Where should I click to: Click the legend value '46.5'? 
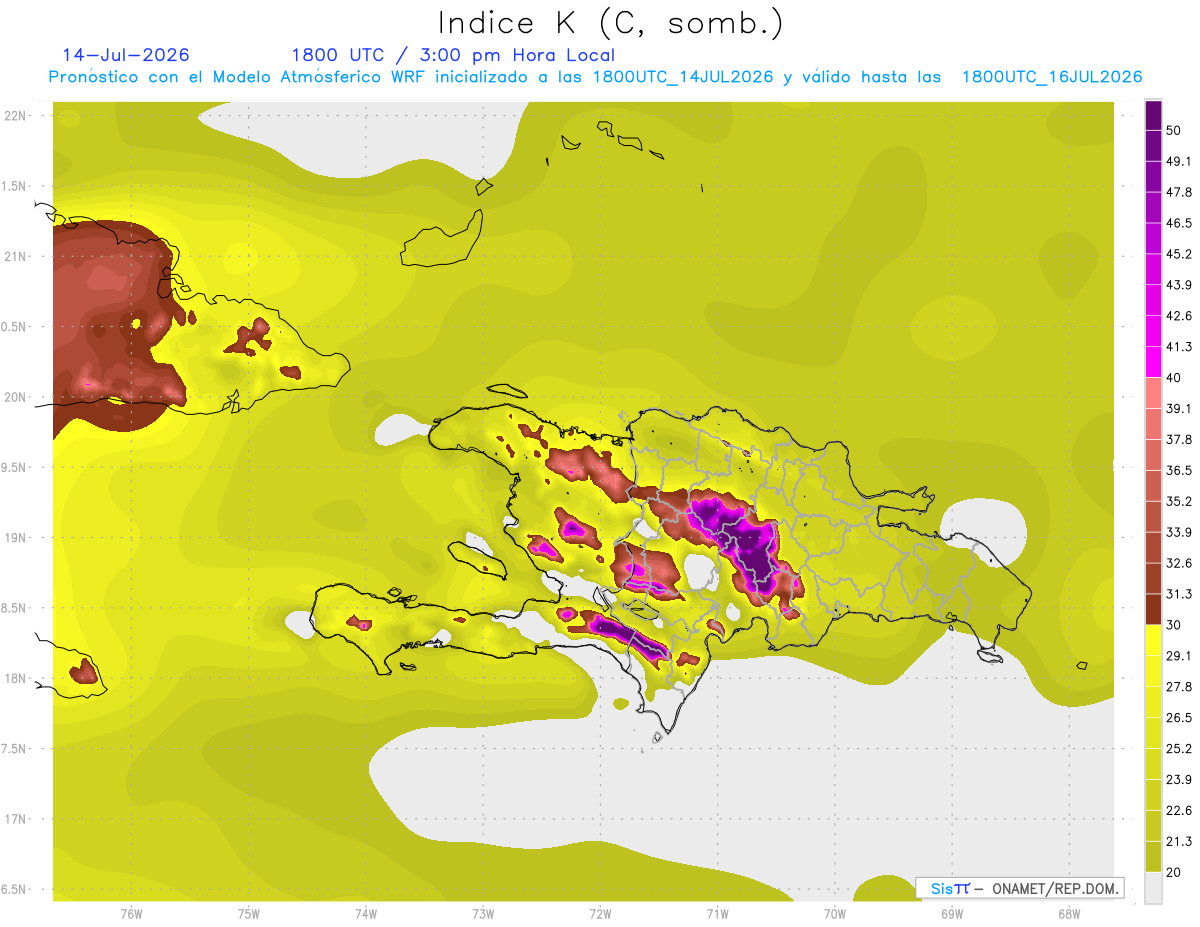(1180, 223)
